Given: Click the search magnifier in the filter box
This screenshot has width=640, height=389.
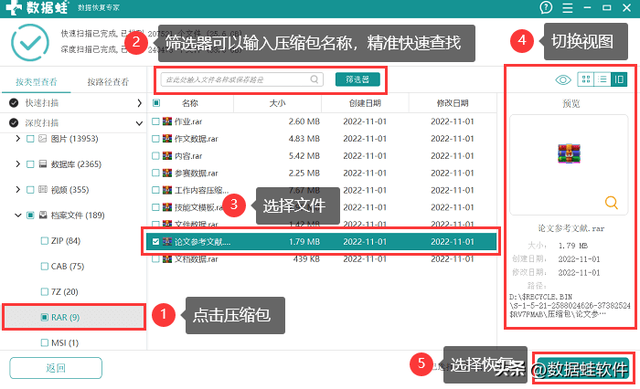Looking at the screenshot, I should pos(314,79).
